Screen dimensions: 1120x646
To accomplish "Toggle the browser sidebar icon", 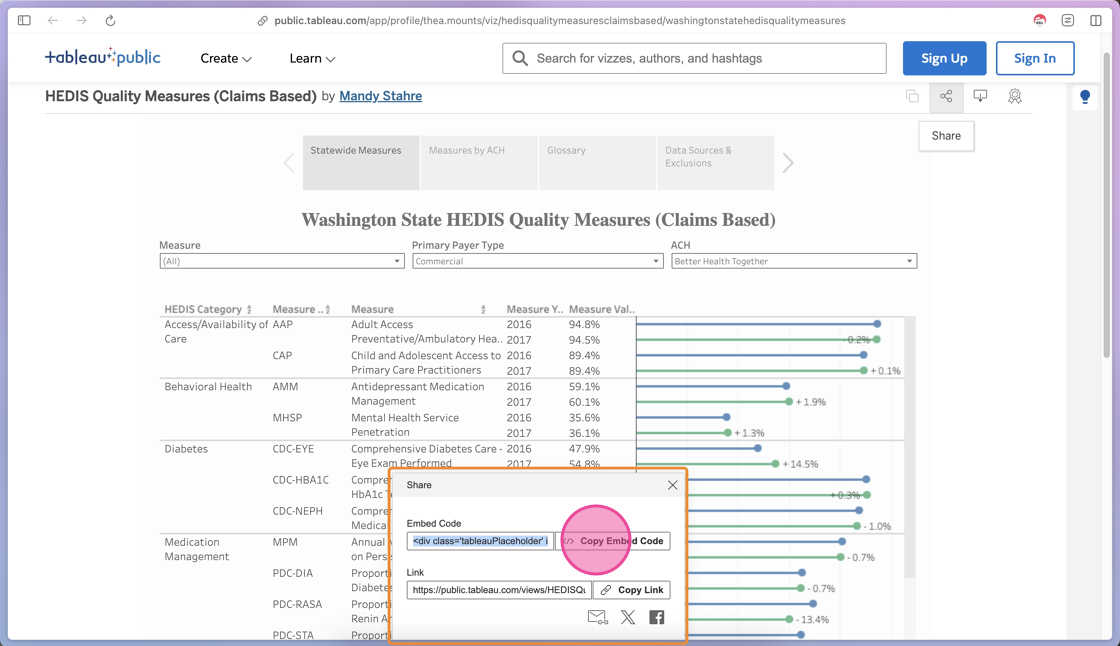I will tap(24, 21).
